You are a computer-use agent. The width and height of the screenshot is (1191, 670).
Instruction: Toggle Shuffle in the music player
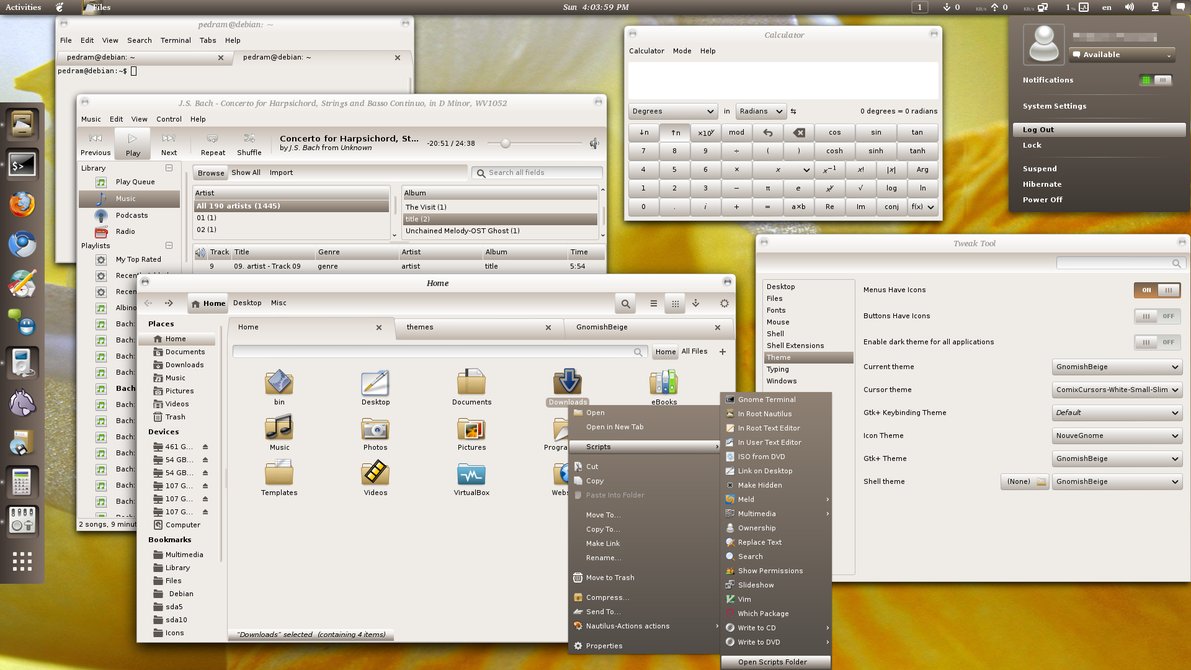point(249,144)
